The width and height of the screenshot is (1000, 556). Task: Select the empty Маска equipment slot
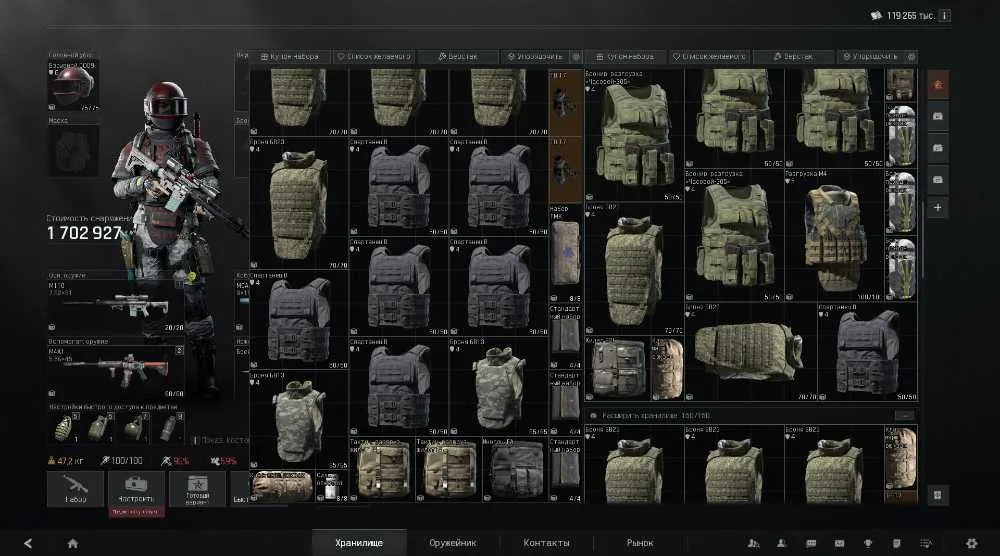coord(73,151)
